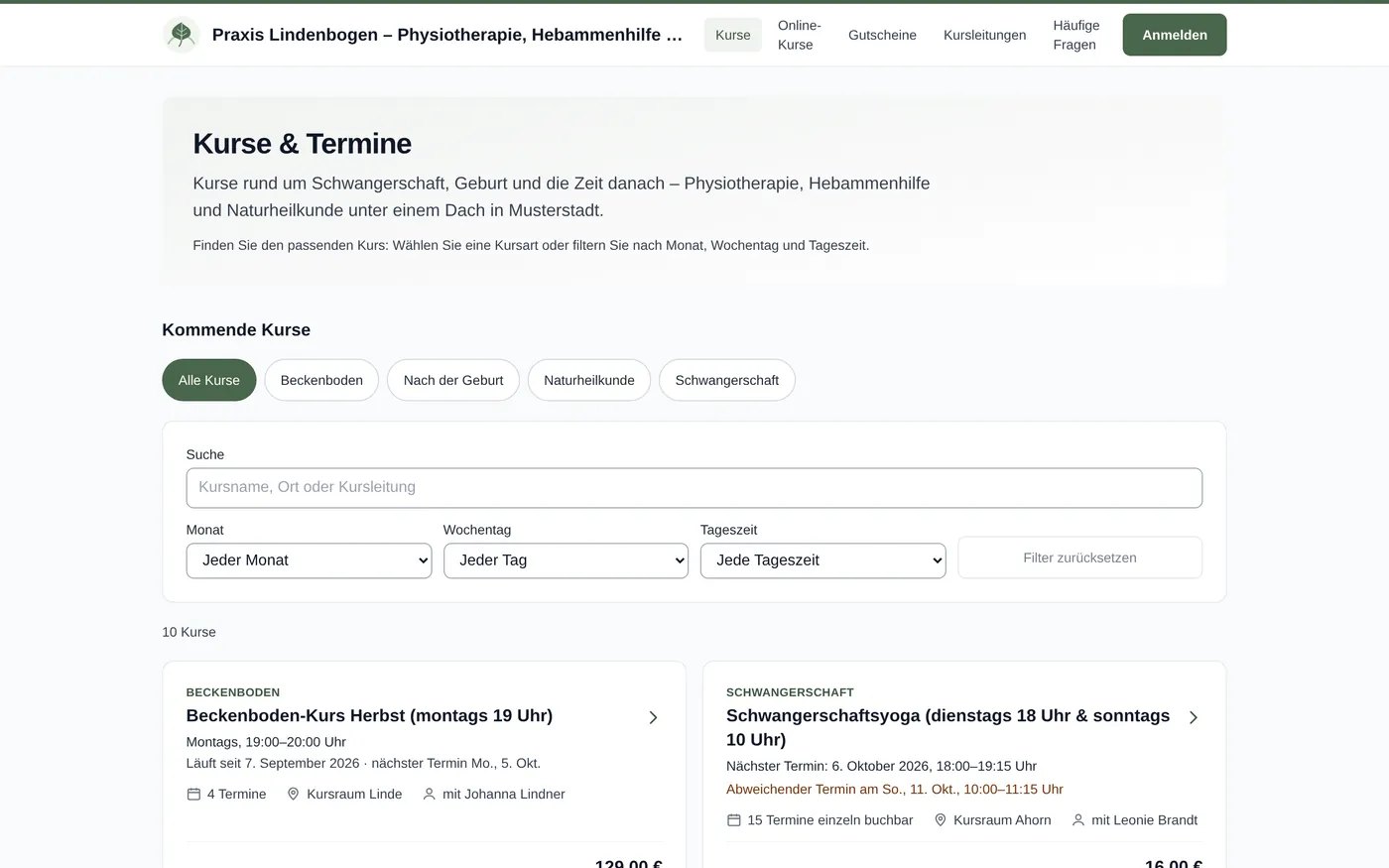Viewport: 1389px width, 868px height.
Task: Open the Wochentag dropdown
Action: pos(566,560)
